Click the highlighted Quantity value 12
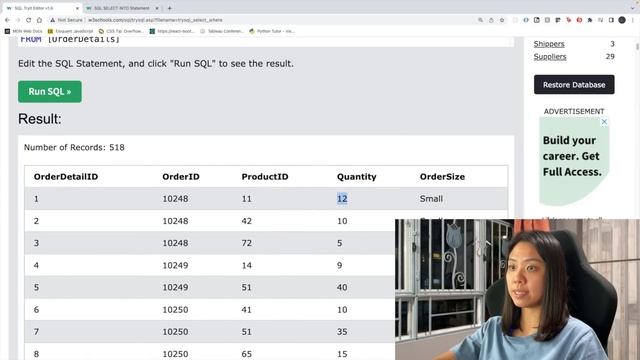This screenshot has width=640, height=360. [342, 199]
